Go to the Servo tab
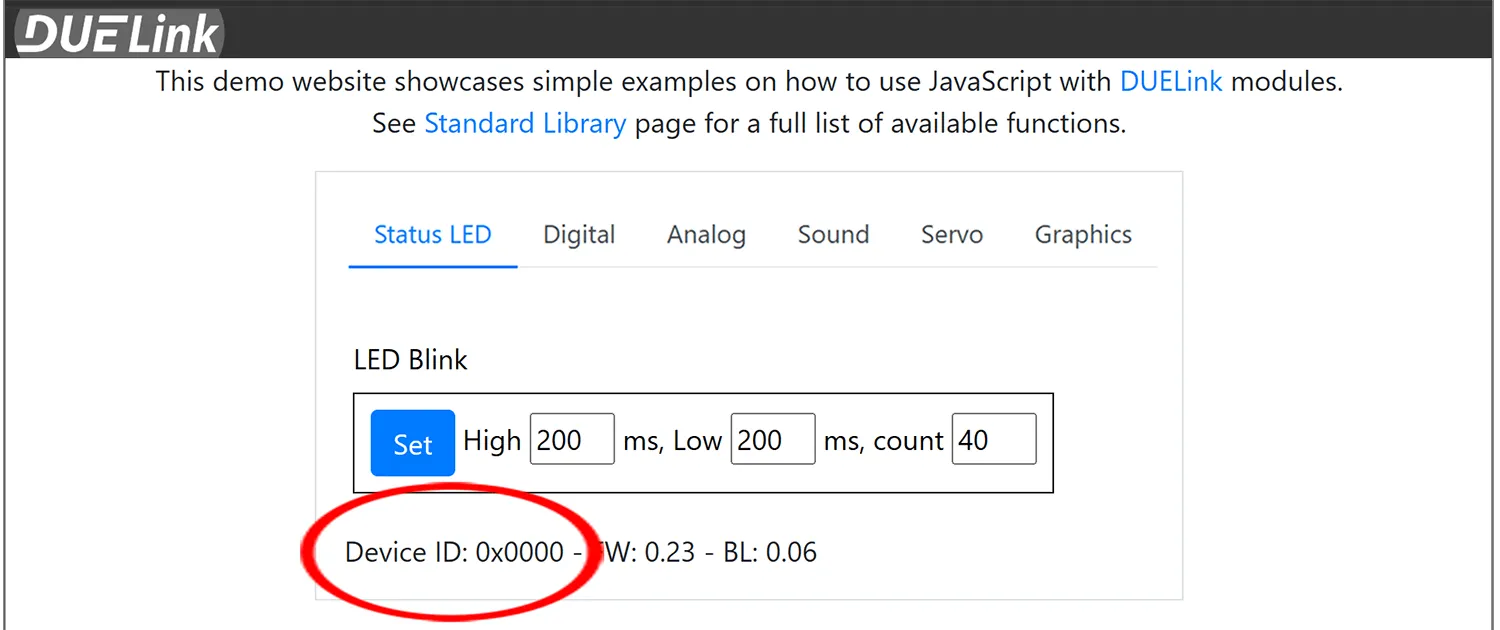 point(951,235)
